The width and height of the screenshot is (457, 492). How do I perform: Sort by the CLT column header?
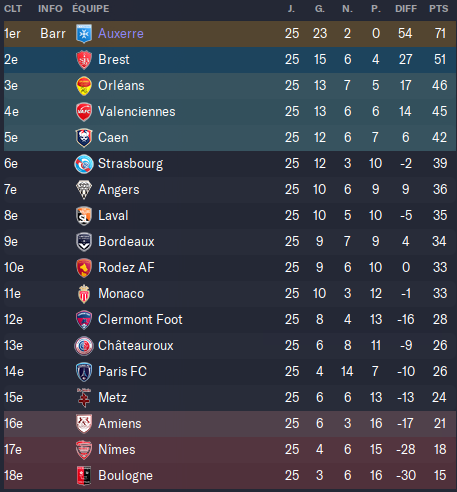click(x=13, y=9)
